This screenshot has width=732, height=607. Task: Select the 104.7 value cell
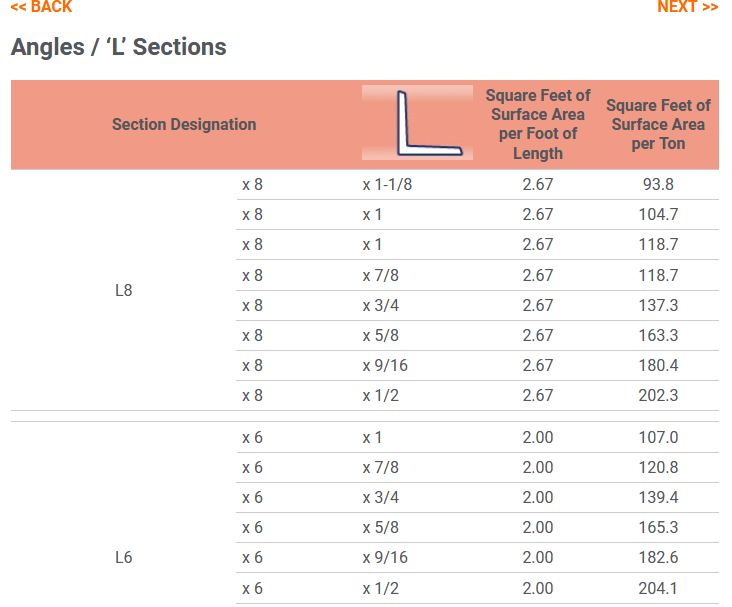coord(658,215)
